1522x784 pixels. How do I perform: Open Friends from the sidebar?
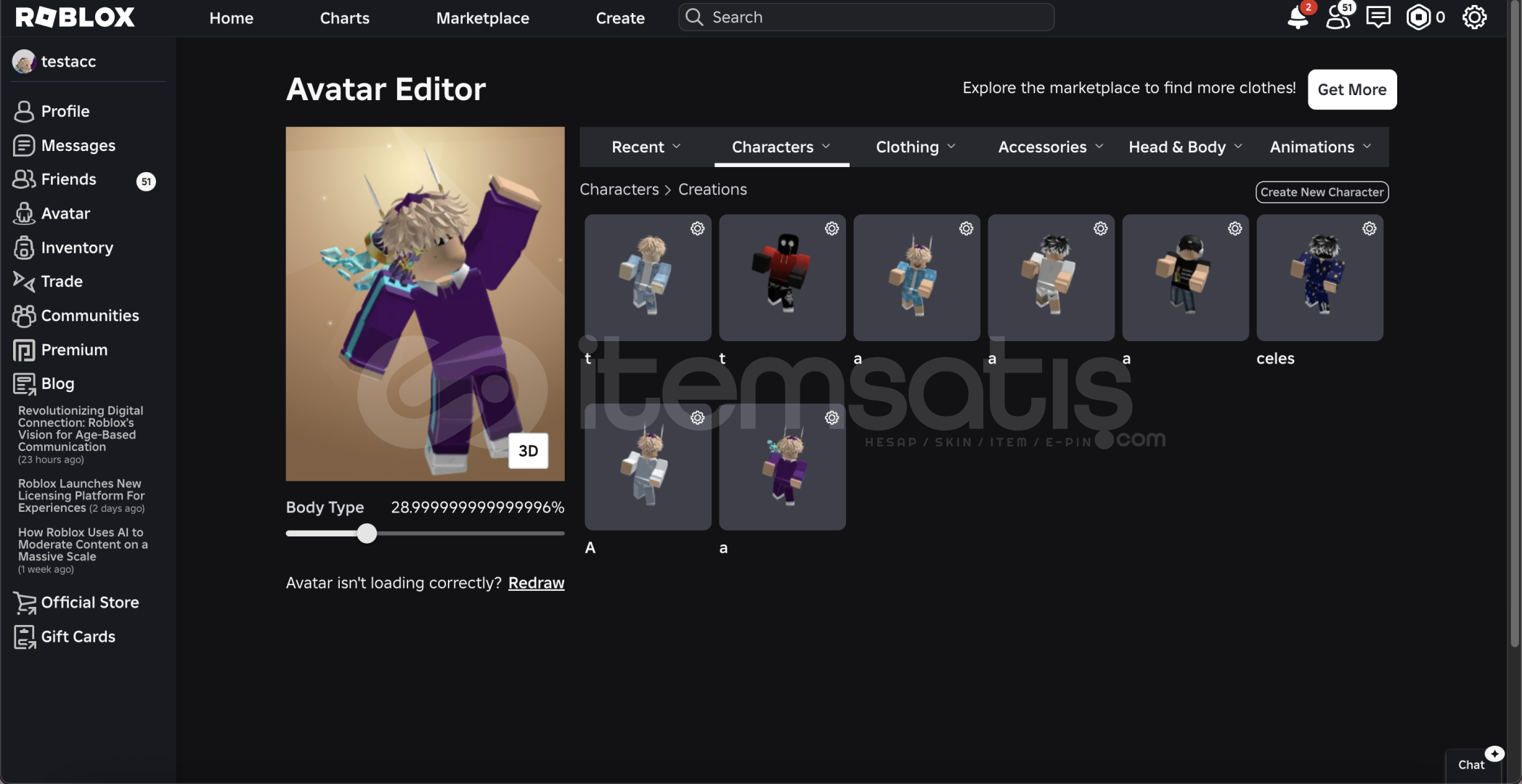(55, 179)
